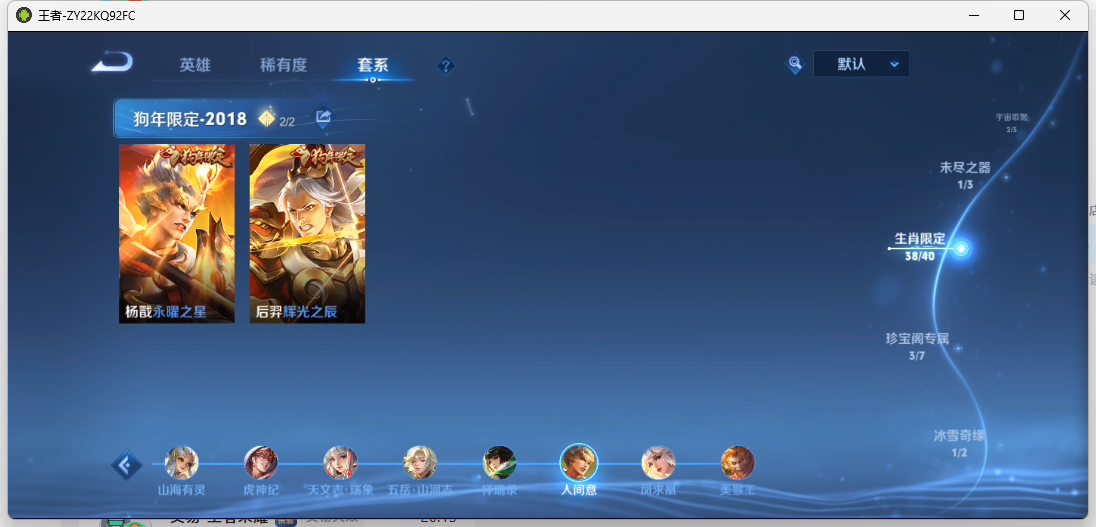Open the 后羿 辉光之辰 skin card
The height and width of the screenshot is (527, 1096).
coord(307,233)
